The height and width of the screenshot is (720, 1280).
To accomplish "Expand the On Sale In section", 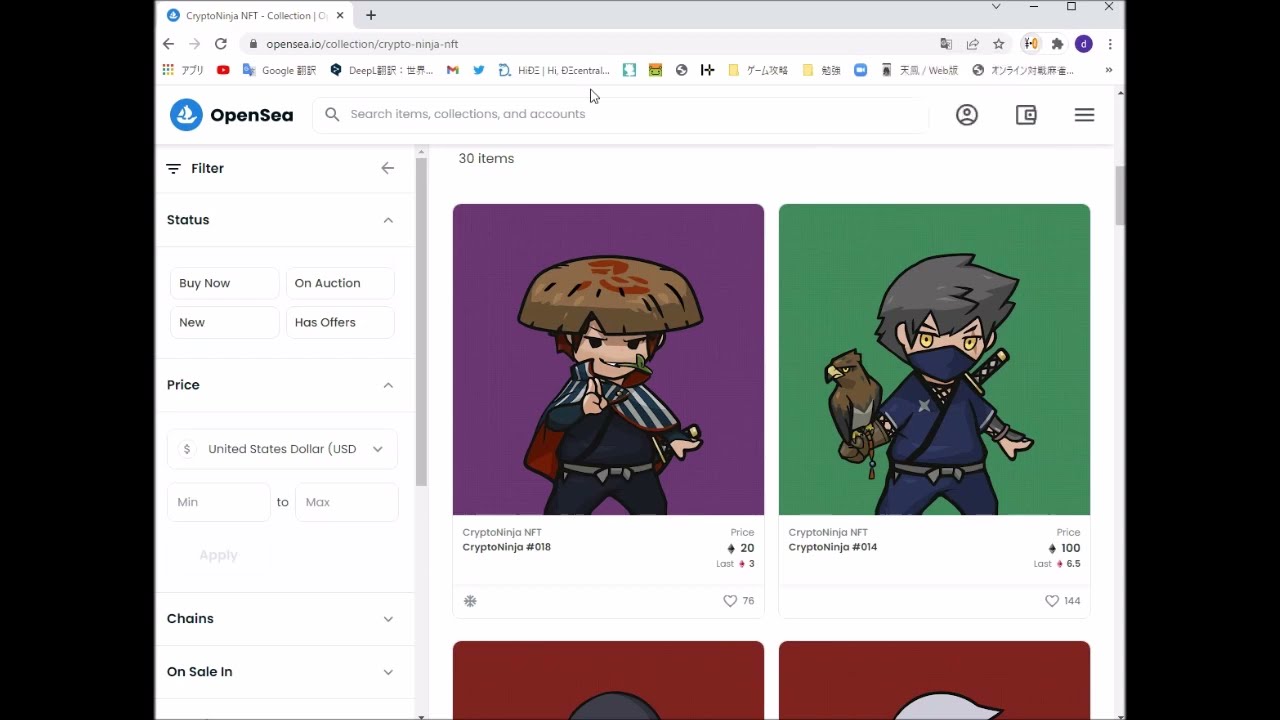I will [x=282, y=672].
